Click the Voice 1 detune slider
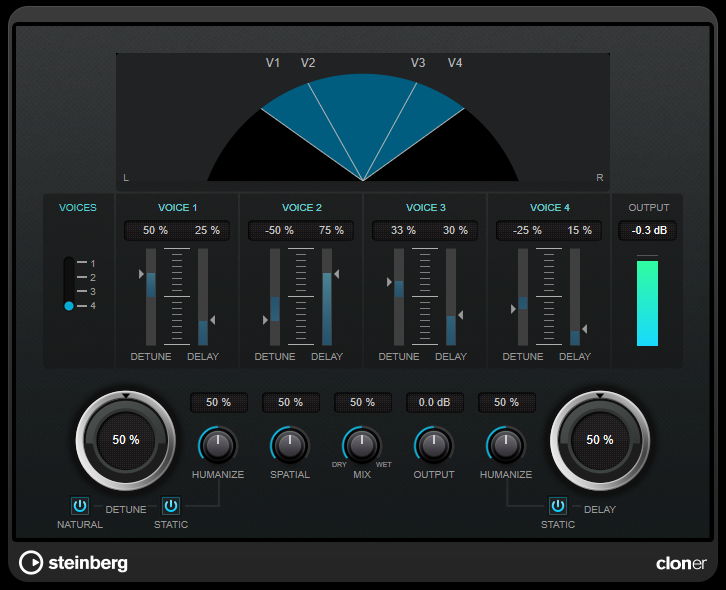Screen dimensions: 726x590 click(151, 297)
